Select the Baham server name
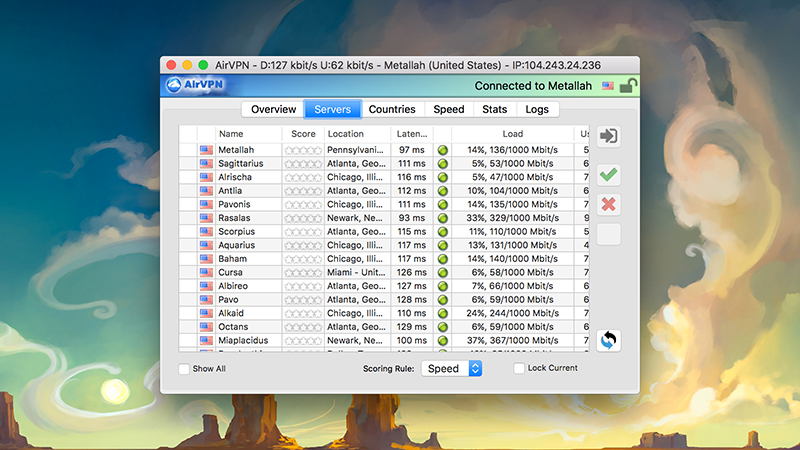 pos(233,259)
